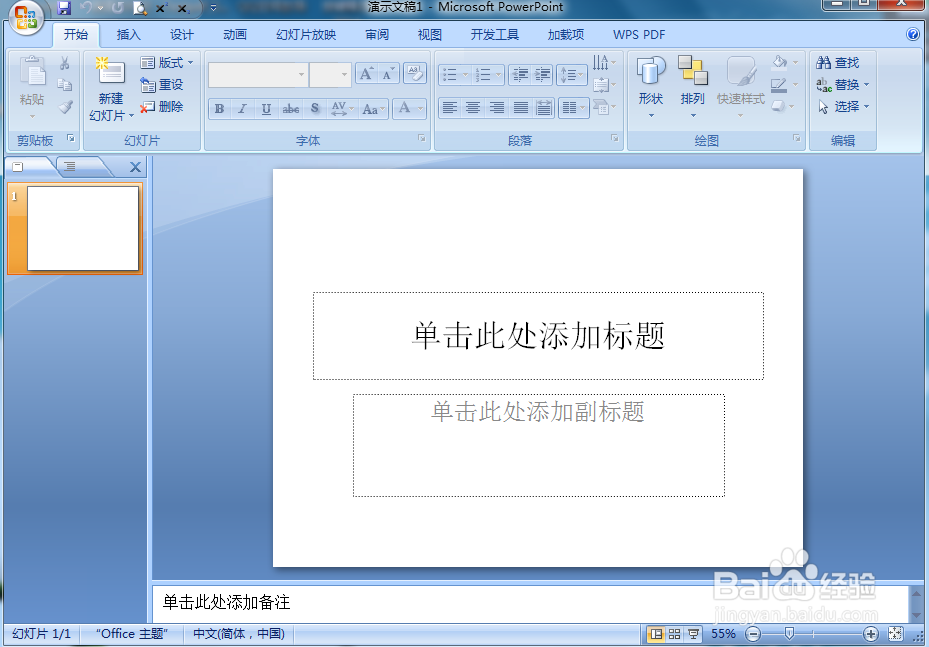The height and width of the screenshot is (647, 929).
Task: Toggle bold formatting
Action: click(x=218, y=108)
